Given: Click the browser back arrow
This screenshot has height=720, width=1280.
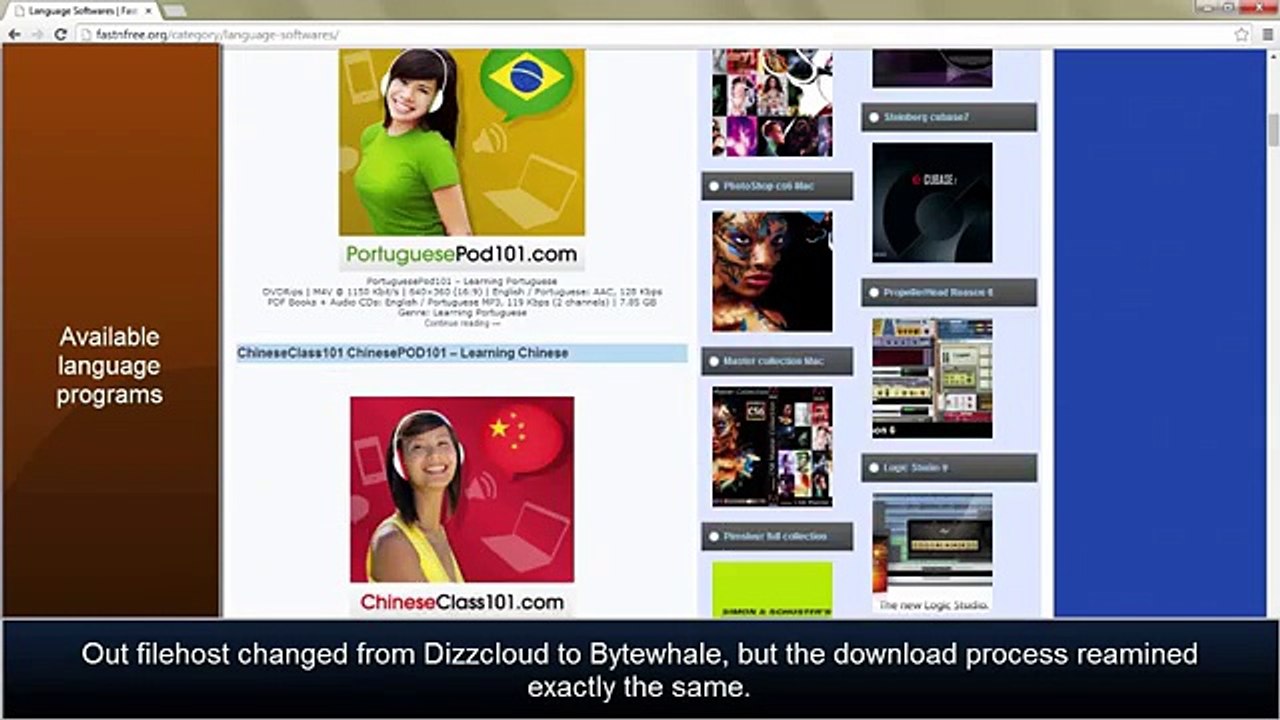Looking at the screenshot, I should tap(15, 34).
